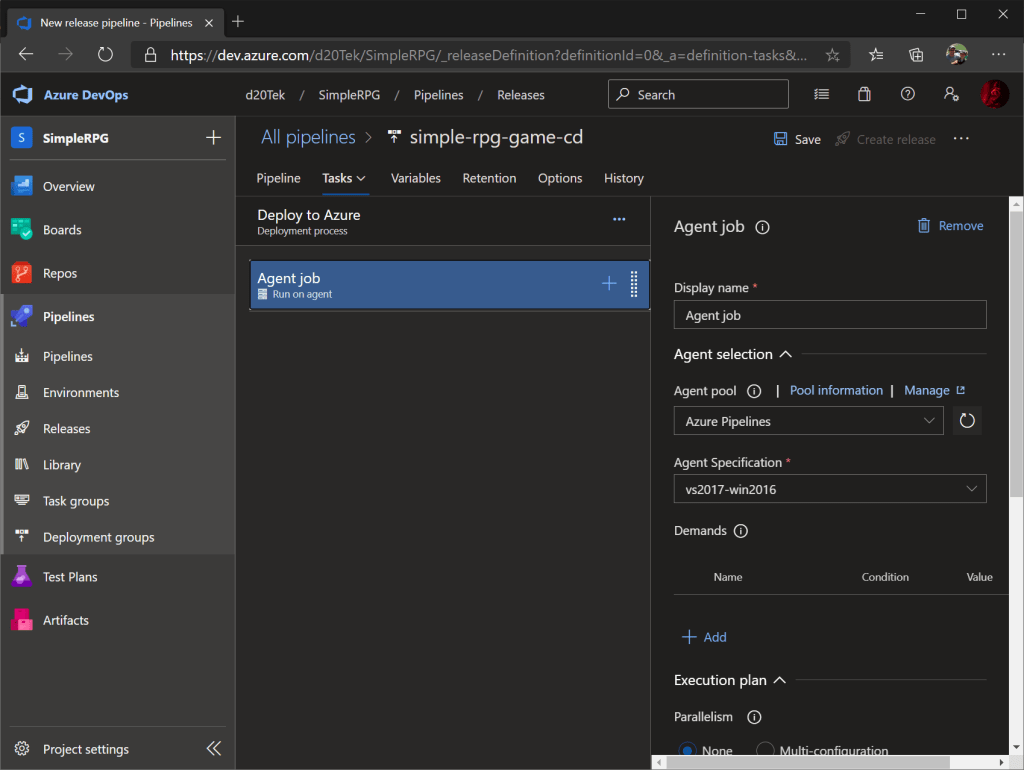Collapse the Agent selection section
Viewport: 1024px width, 770px height.
pos(786,354)
